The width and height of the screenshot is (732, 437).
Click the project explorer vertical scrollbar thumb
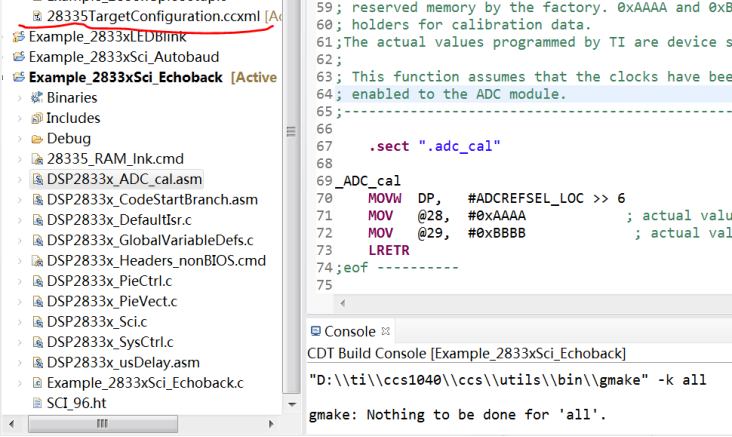[292, 196]
